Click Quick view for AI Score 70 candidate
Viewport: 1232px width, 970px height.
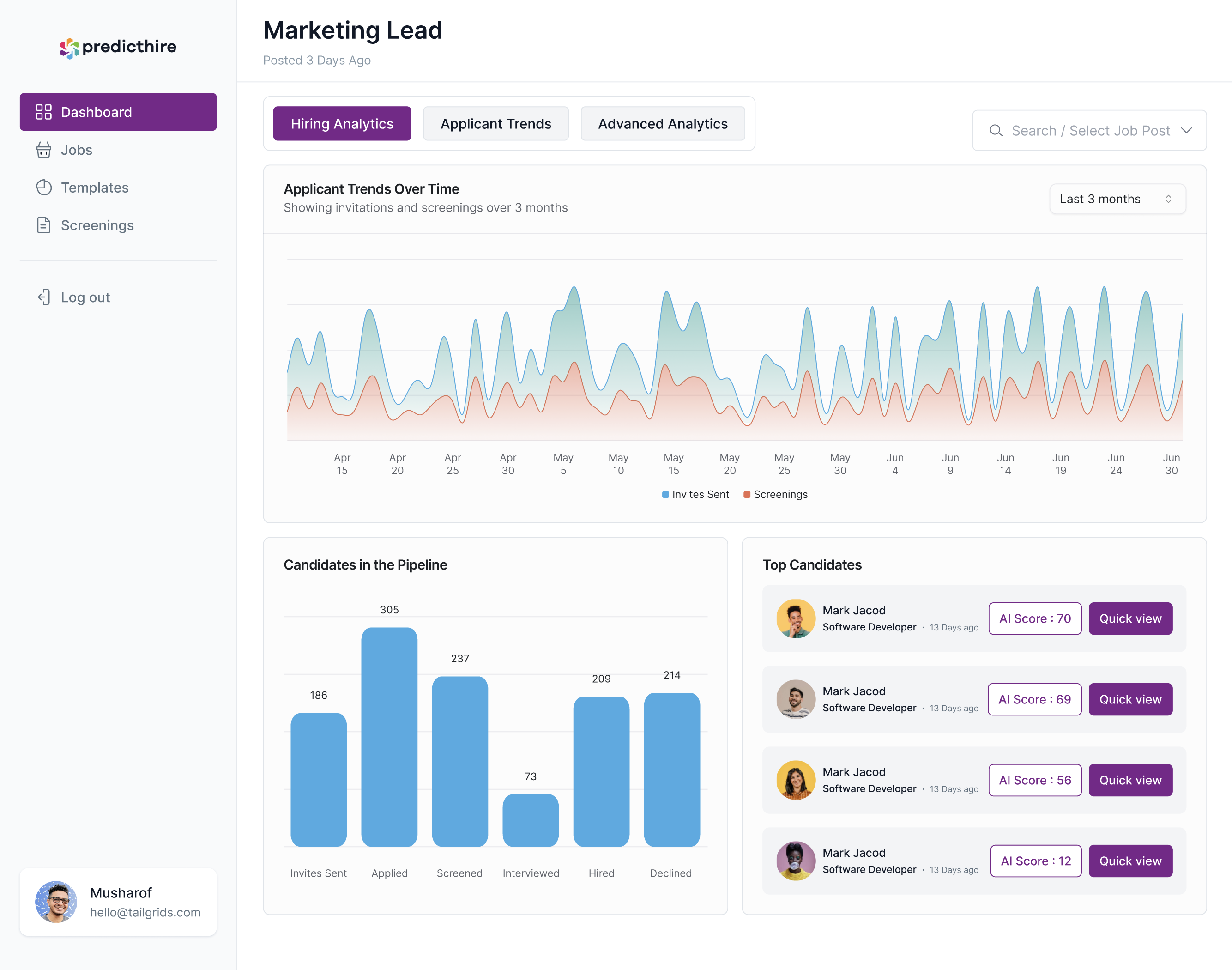point(1131,617)
